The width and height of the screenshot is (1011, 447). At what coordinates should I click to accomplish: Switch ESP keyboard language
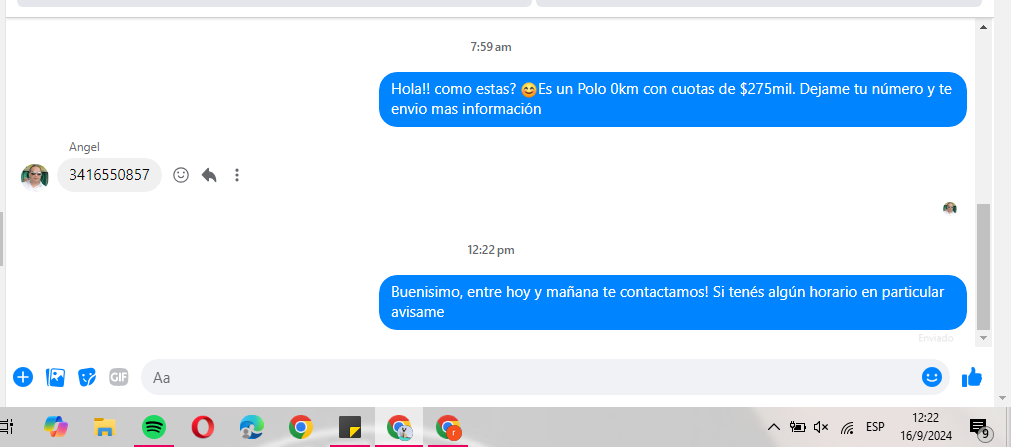875,427
